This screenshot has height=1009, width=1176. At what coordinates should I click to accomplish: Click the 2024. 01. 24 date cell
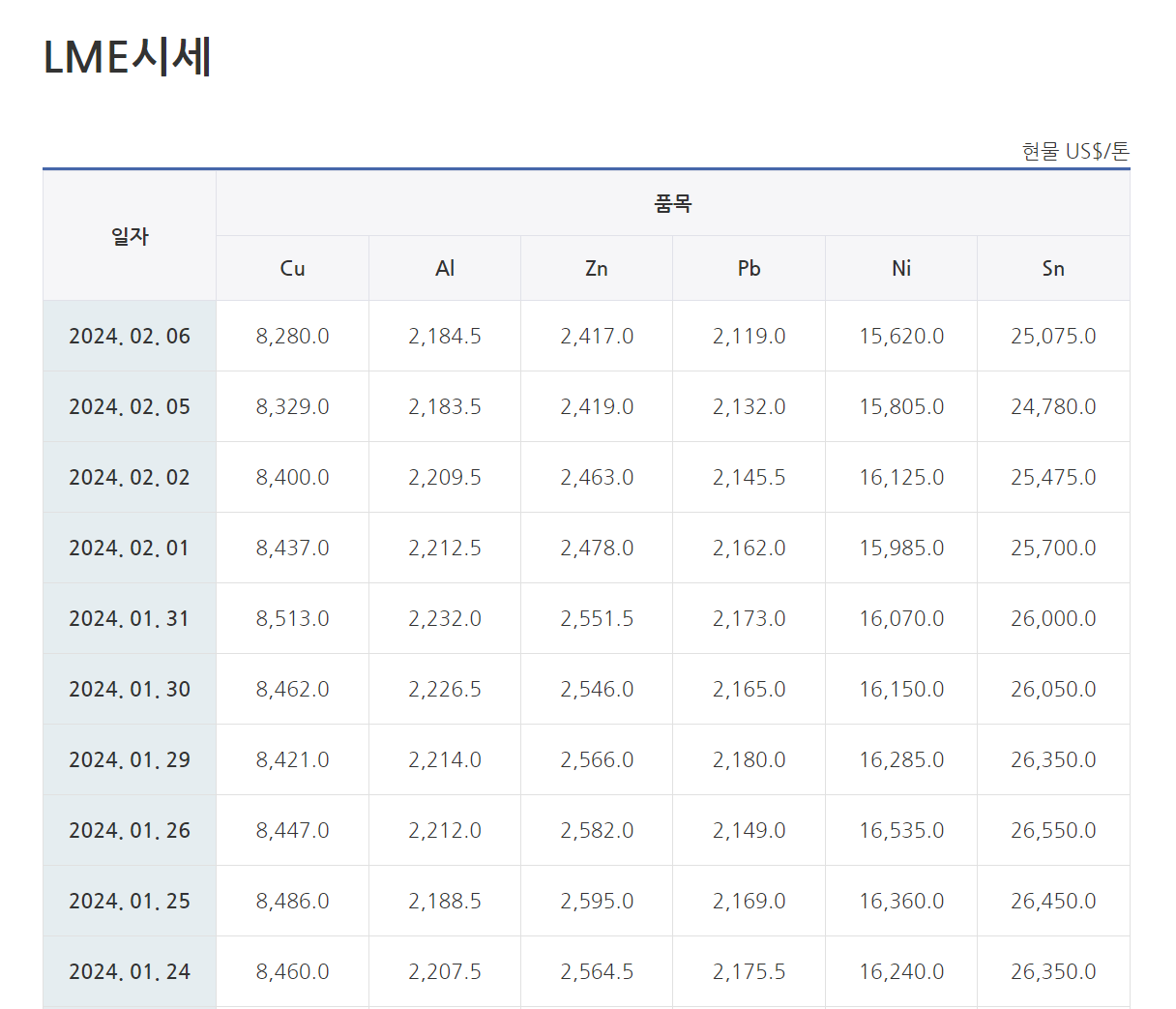point(130,972)
